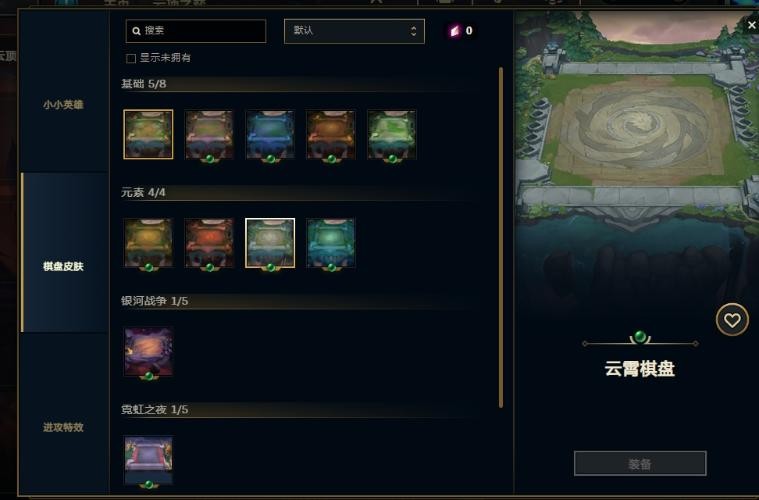Open the 进攻特效 tab
The width and height of the screenshot is (759, 500).
point(63,427)
